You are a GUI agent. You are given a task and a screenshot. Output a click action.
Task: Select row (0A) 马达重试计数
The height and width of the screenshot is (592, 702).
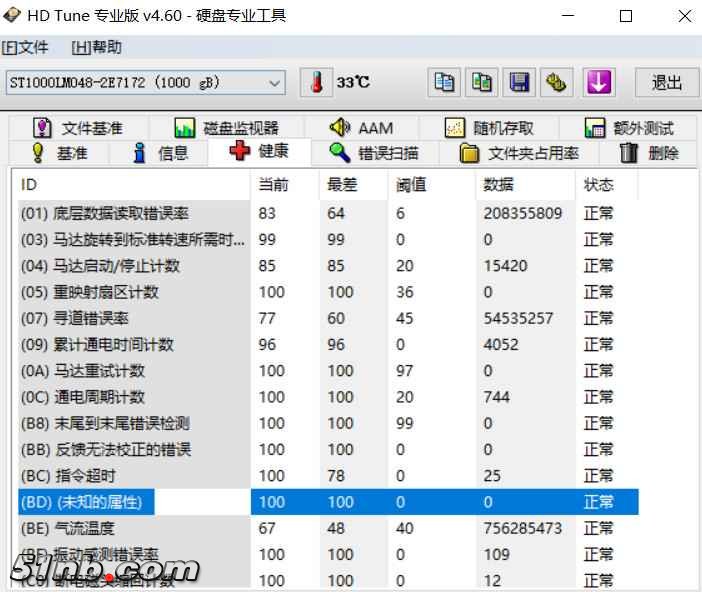pyautogui.click(x=328, y=371)
